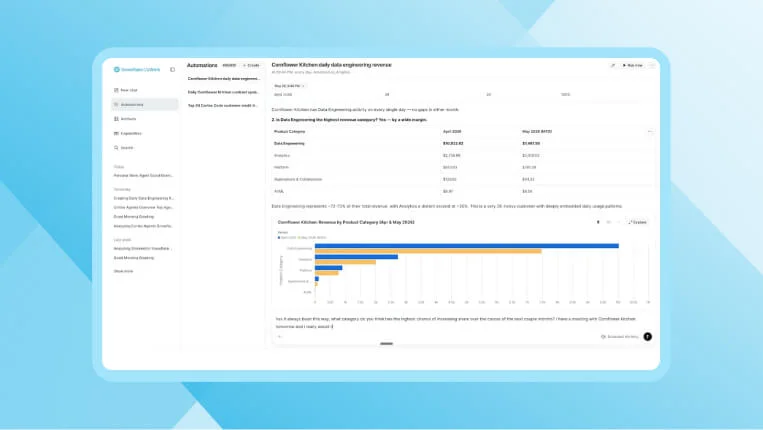Select Daily Cornflower Kitchen contract automation
This screenshot has height=430, width=763.
tap(223, 92)
